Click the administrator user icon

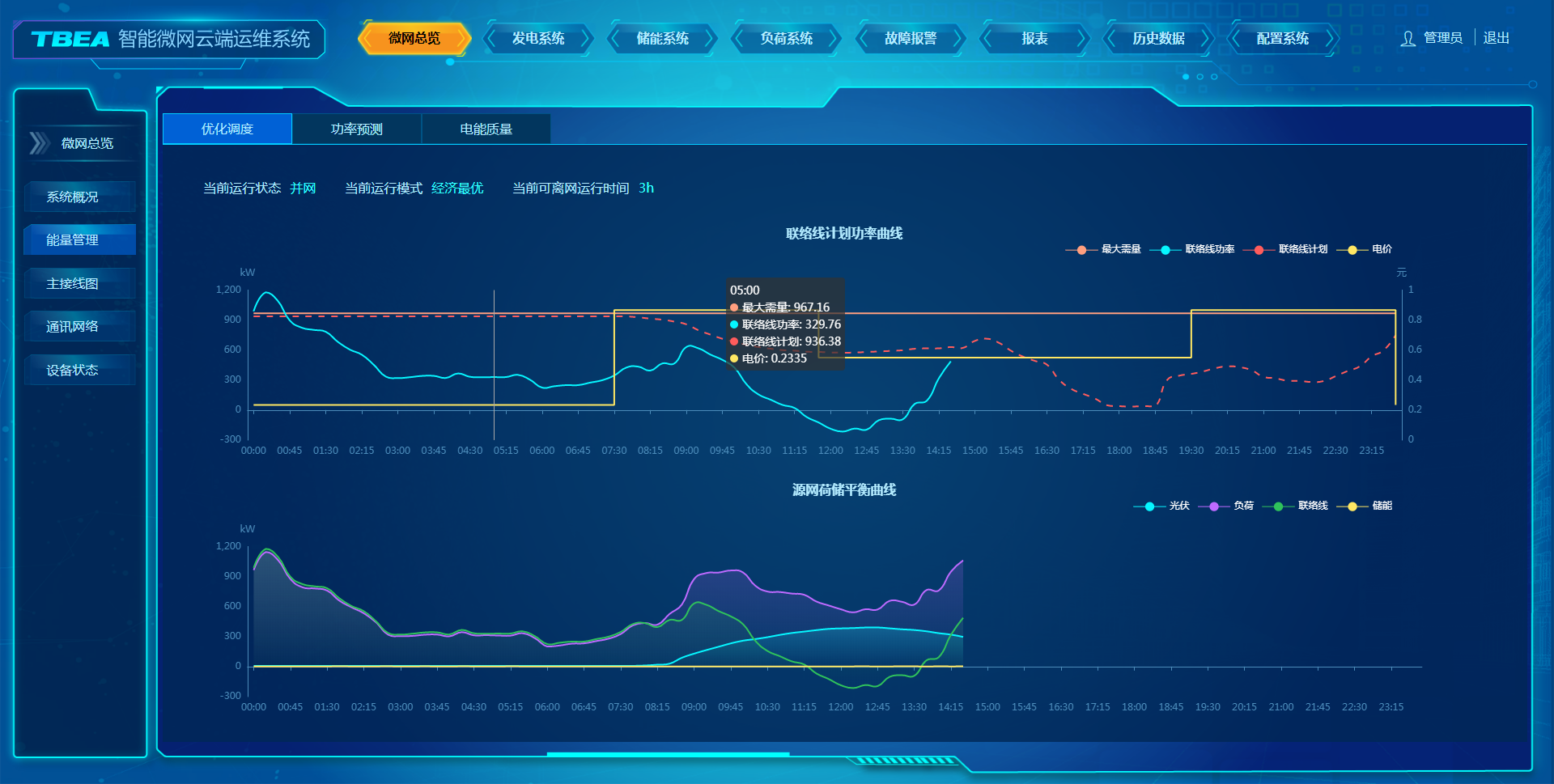(1408, 39)
